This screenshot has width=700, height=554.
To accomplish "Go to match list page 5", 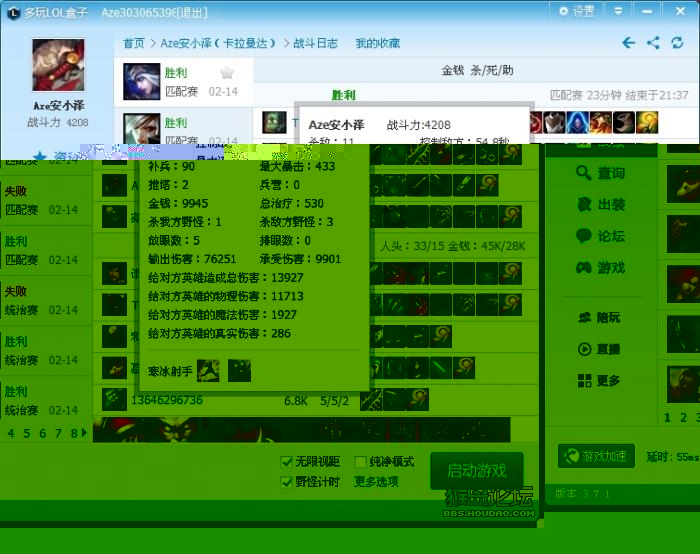I will point(27,433).
